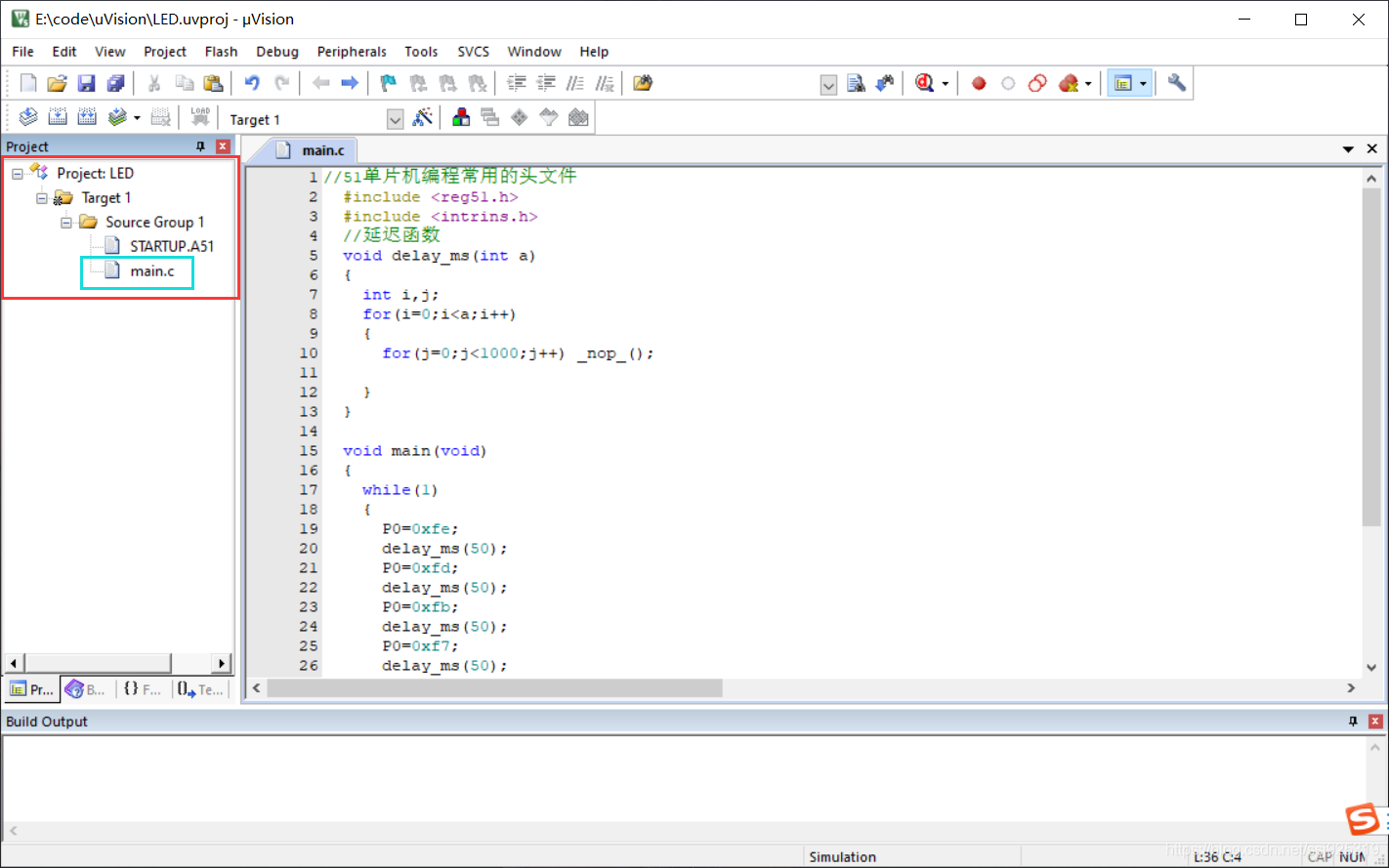Click the editor vertical scrollbar thumb
1389x868 pixels.
tap(1370, 356)
